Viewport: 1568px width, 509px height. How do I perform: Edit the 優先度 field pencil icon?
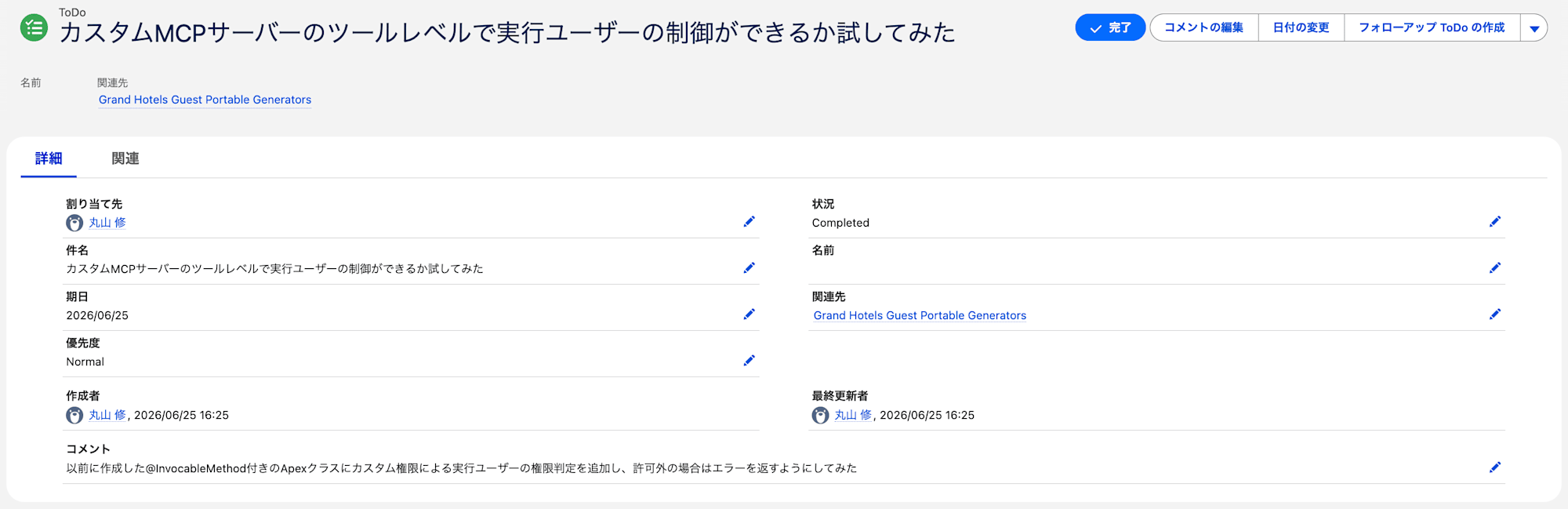click(x=749, y=361)
